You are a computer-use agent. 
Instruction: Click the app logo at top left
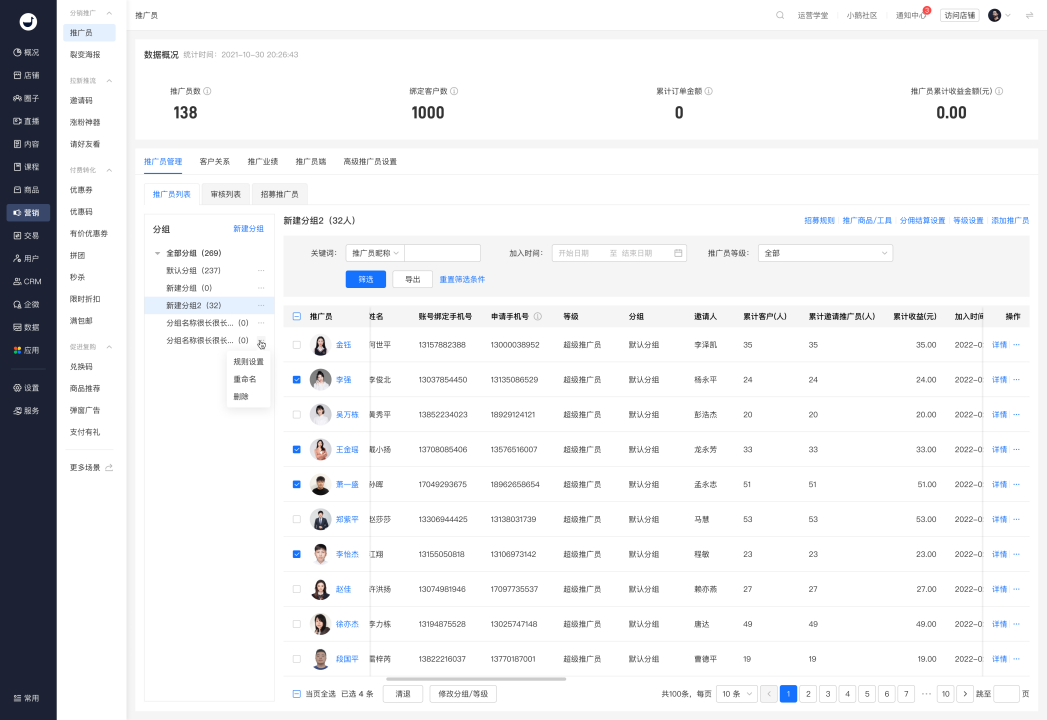coord(28,22)
